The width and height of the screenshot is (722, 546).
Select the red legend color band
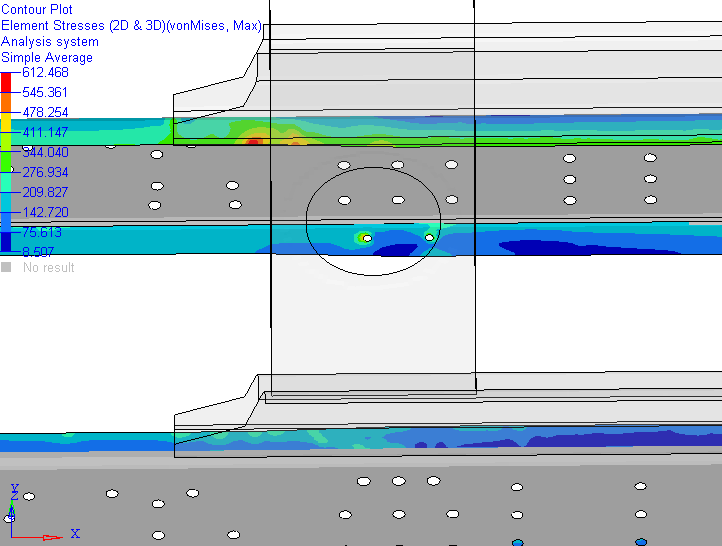6,82
